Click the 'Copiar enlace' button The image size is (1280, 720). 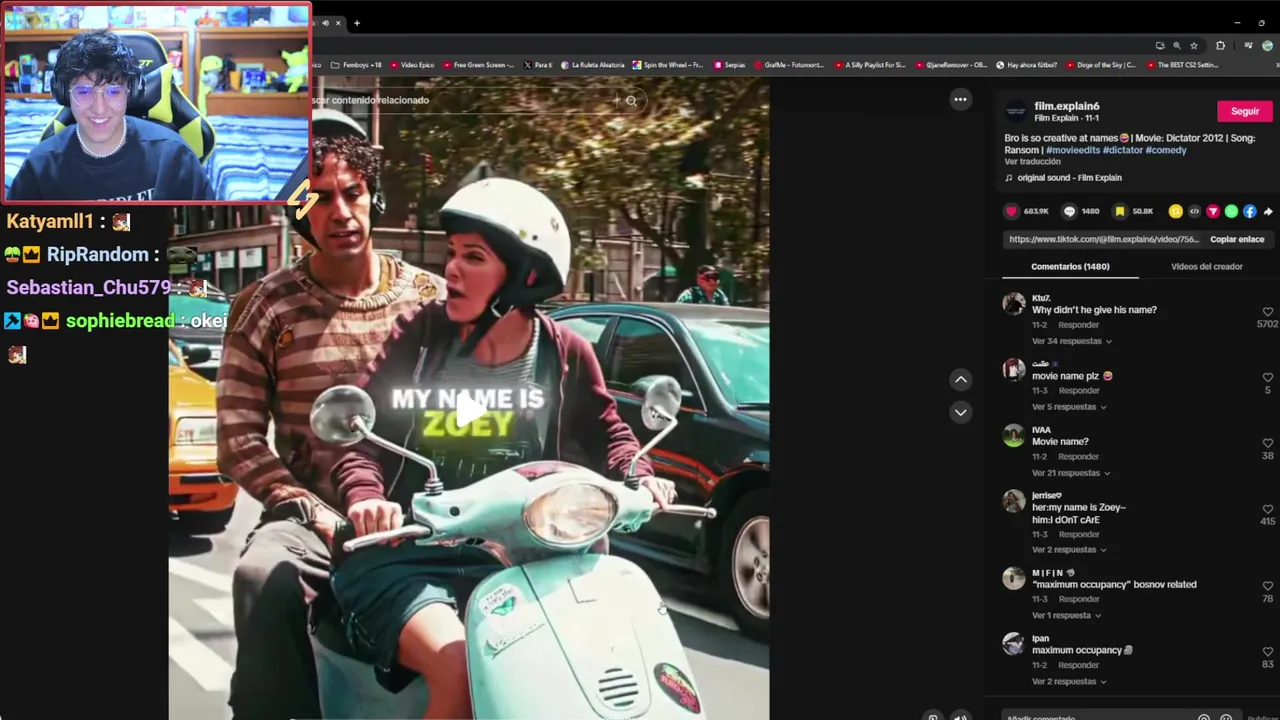[1237, 240]
